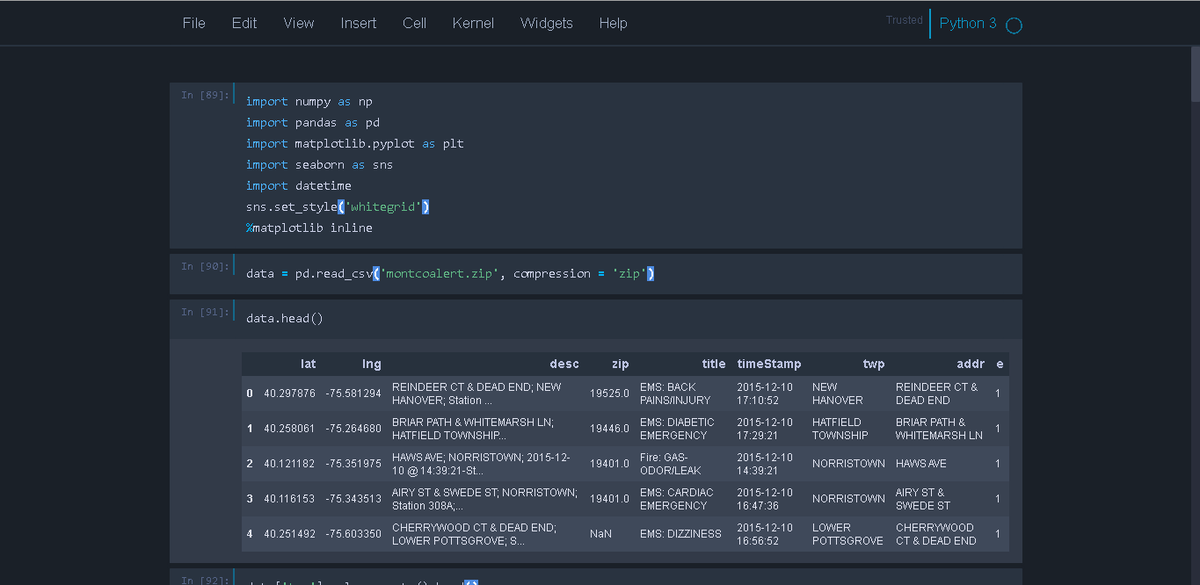Click the 'LOWER POTTSGROVE' township cell

point(848,534)
